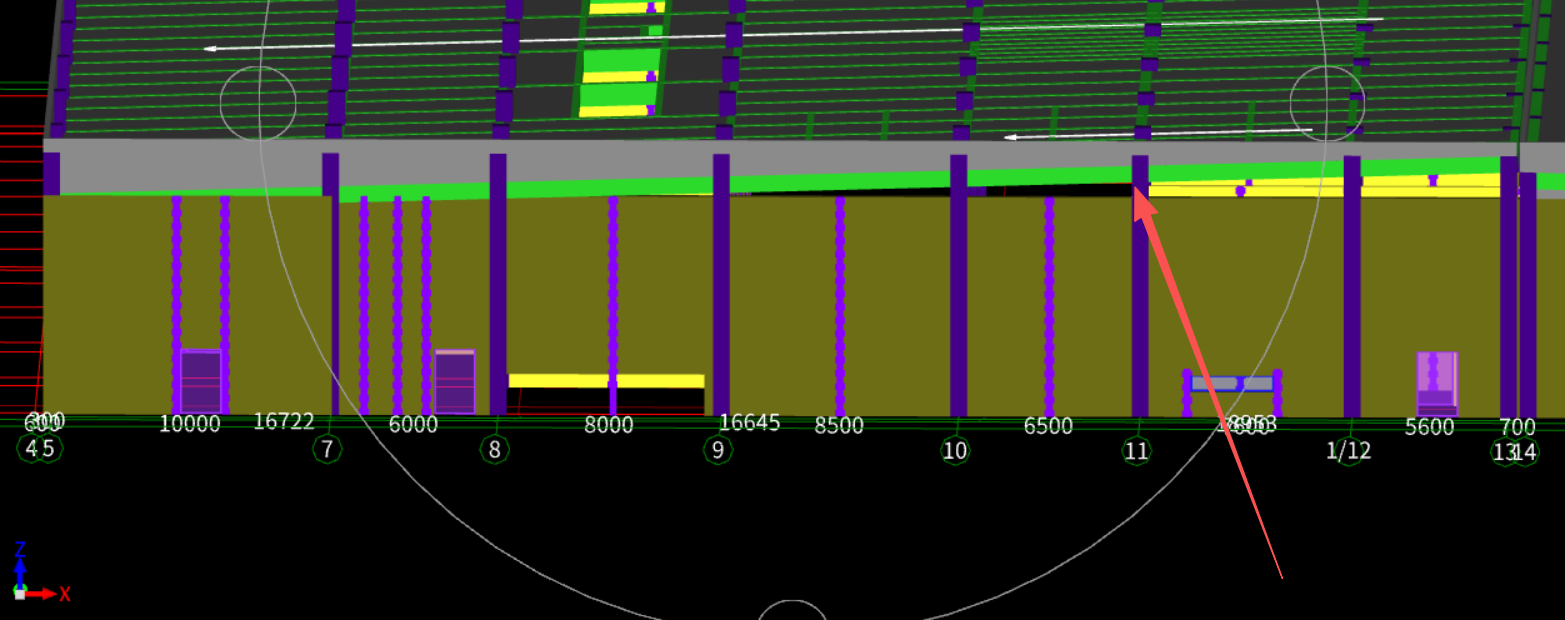Select the 8000 dimension text

[x=609, y=425]
